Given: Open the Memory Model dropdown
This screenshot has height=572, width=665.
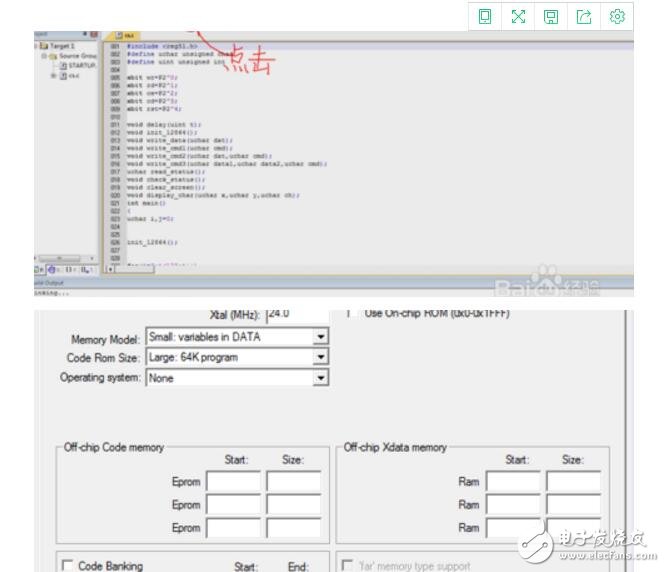Looking at the screenshot, I should 320,337.
